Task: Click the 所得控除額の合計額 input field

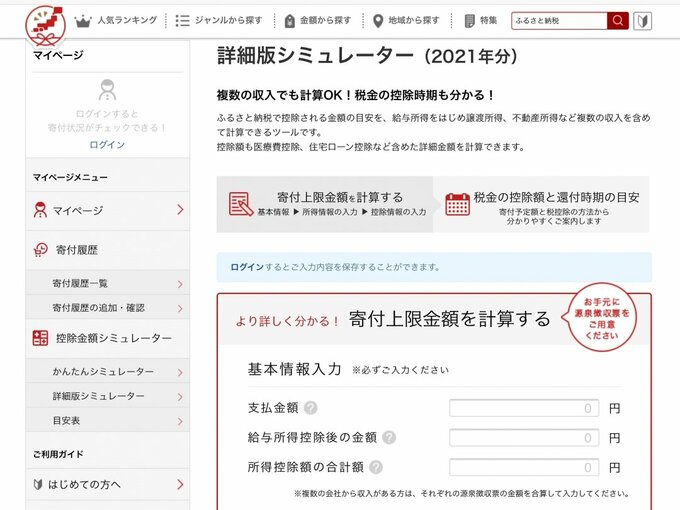Action: coord(524,467)
